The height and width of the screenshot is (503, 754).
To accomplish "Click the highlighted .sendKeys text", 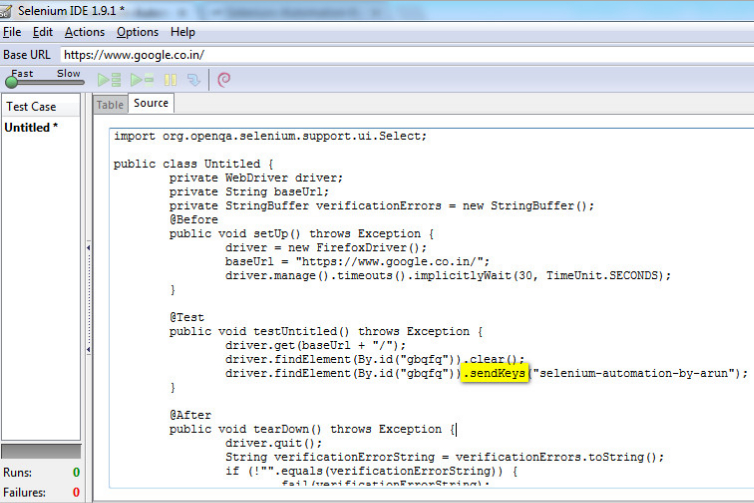I will [494, 374].
